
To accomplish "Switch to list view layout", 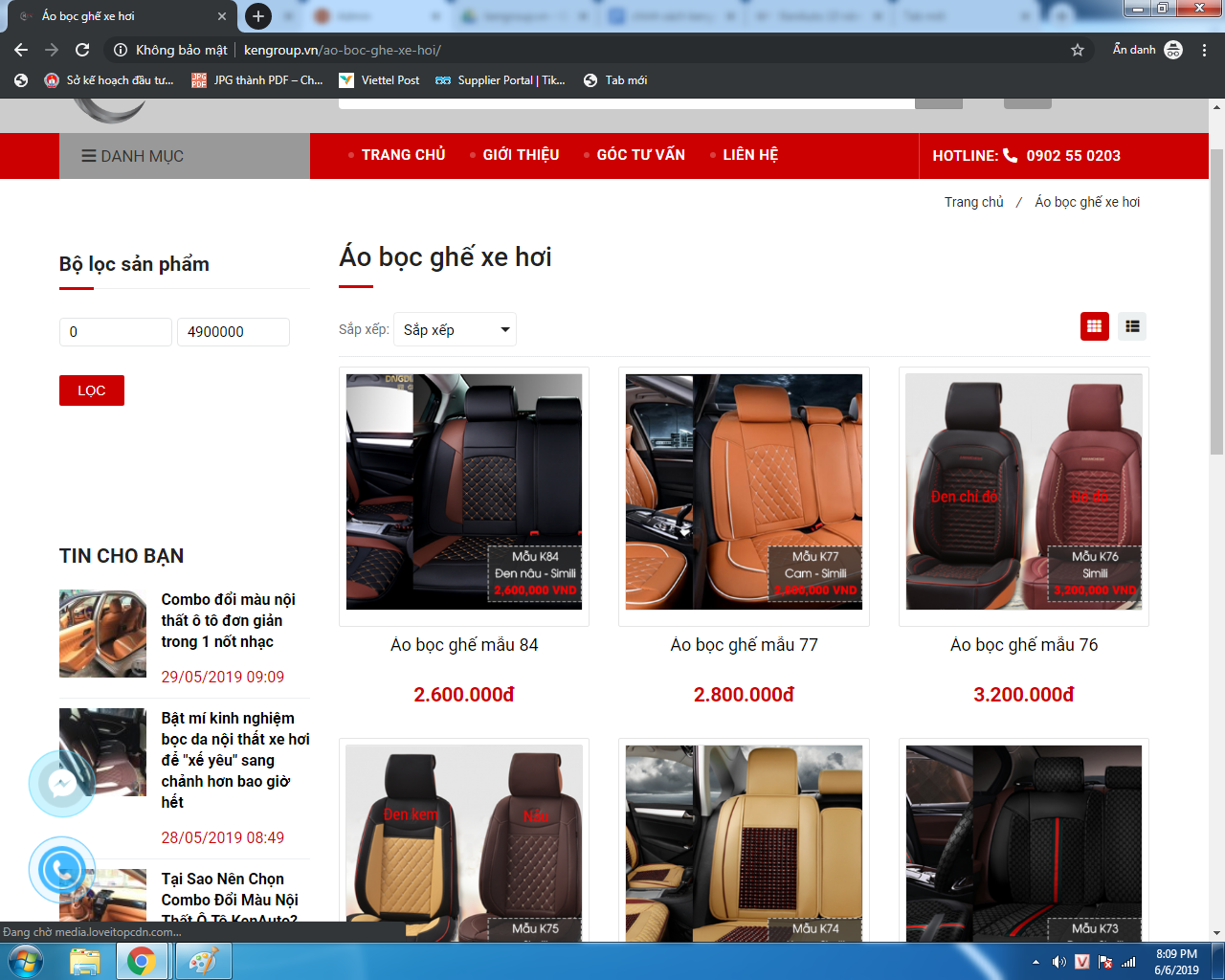I will click(1132, 326).
